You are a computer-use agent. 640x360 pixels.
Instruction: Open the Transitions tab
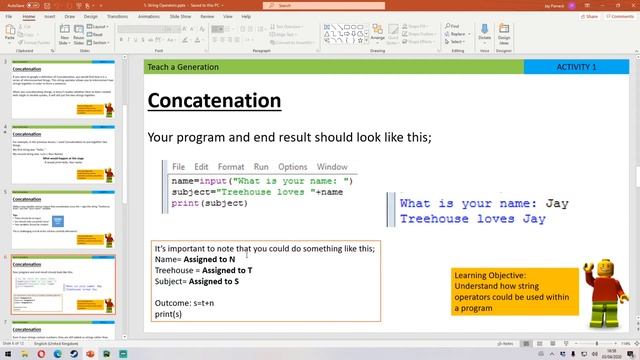pyautogui.click(x=118, y=16)
